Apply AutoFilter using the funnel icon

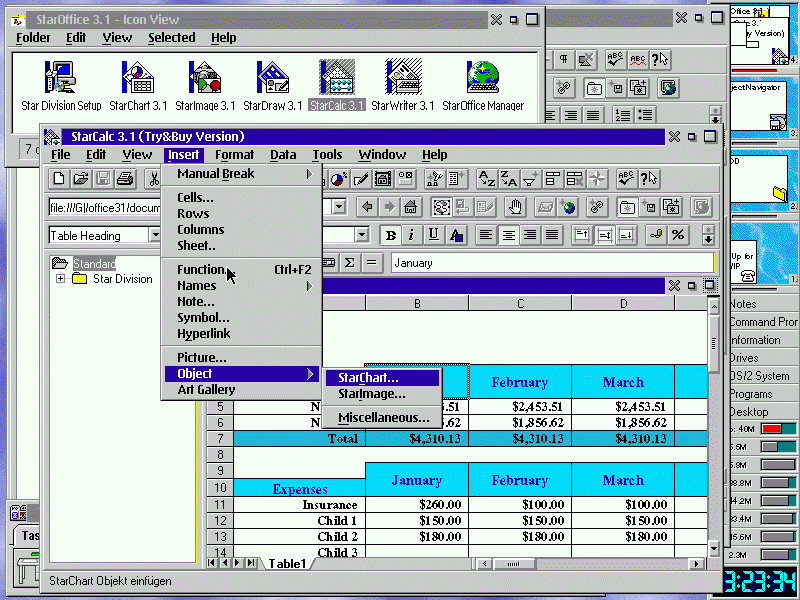pyautogui.click(x=531, y=179)
